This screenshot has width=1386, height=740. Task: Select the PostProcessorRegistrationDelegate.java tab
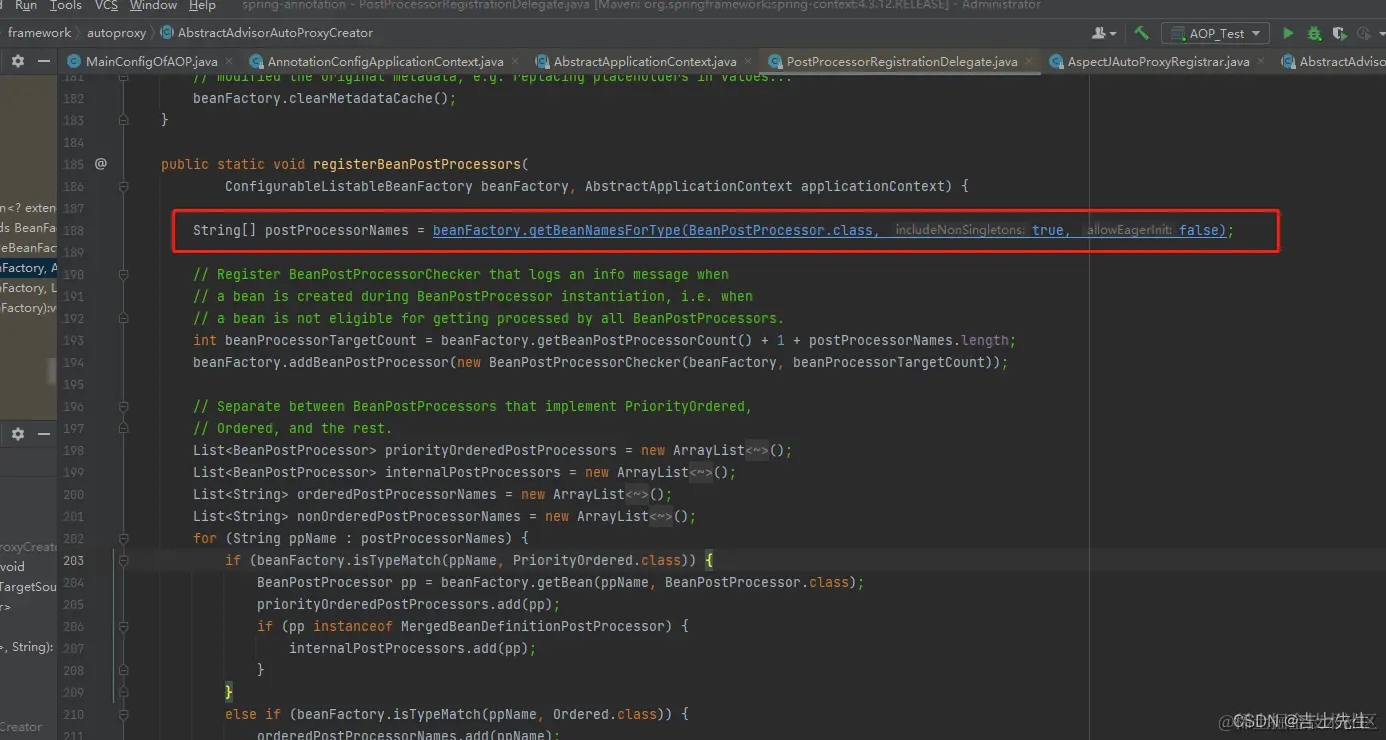(901, 62)
